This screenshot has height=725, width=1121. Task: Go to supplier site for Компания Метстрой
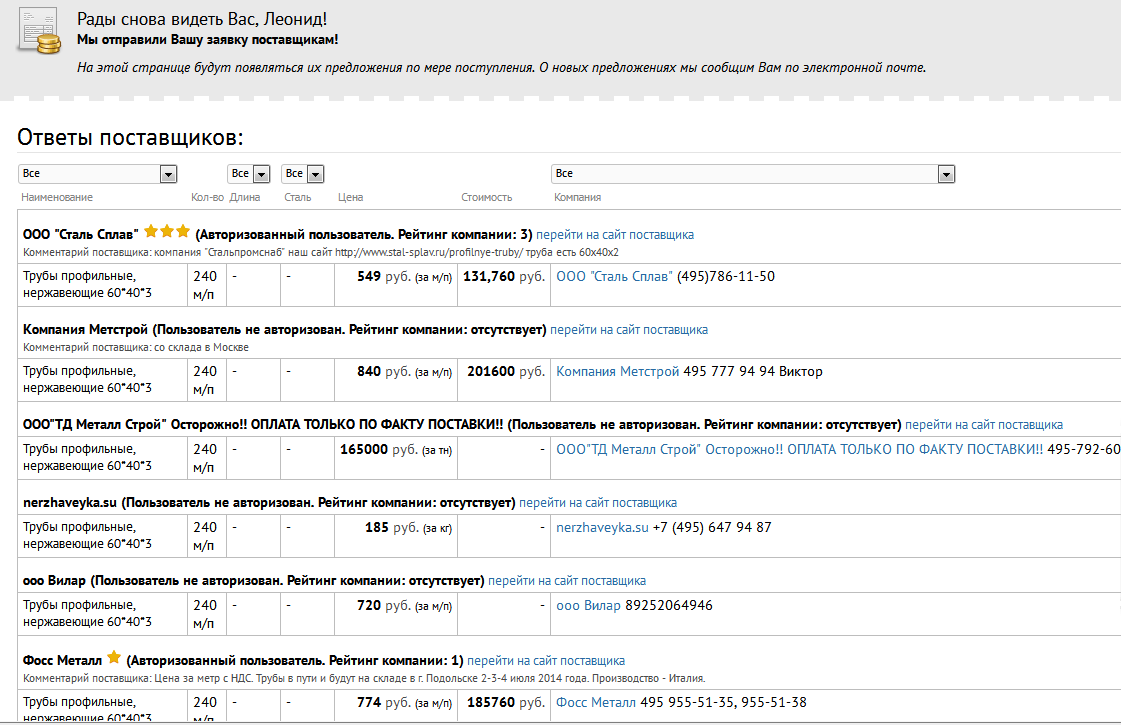(629, 330)
